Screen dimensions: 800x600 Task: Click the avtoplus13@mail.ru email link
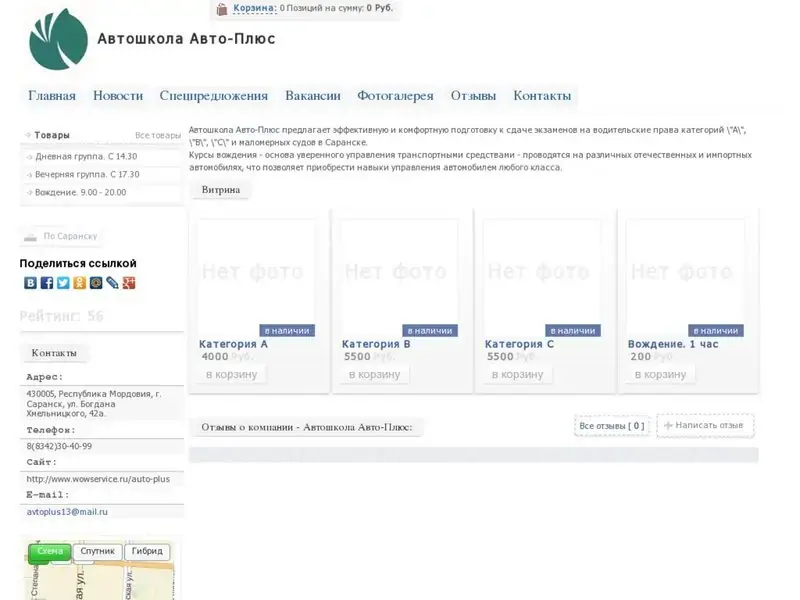pyautogui.click(x=67, y=511)
